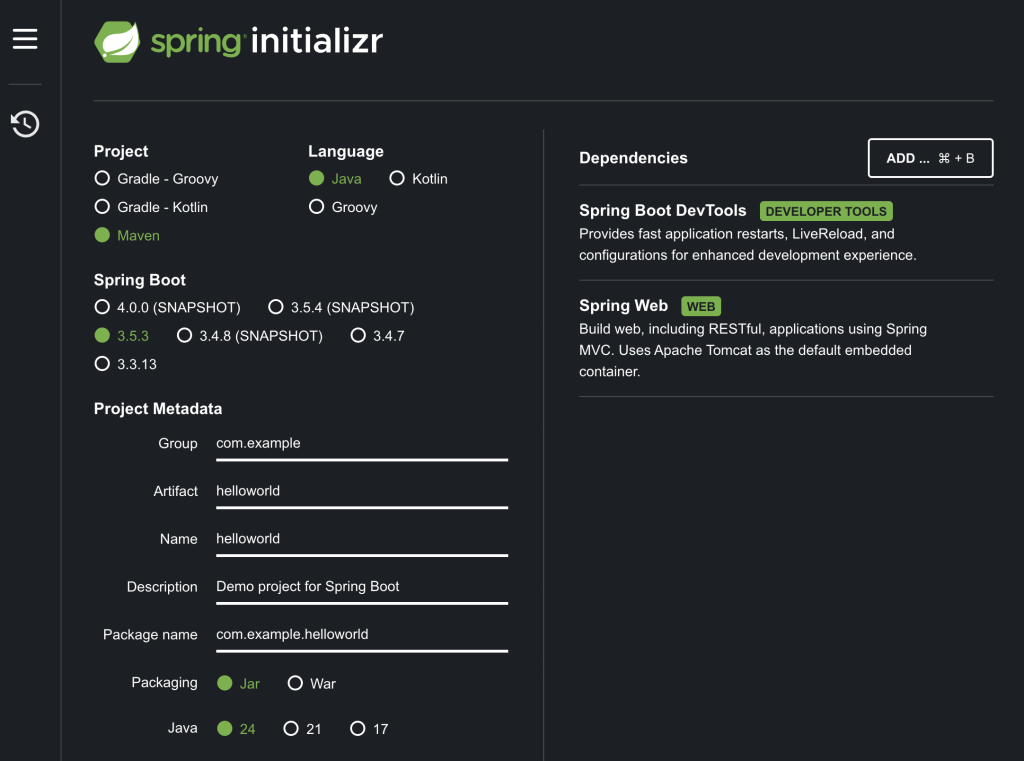Set Java version to 24
1024x761 pixels.
[236, 728]
